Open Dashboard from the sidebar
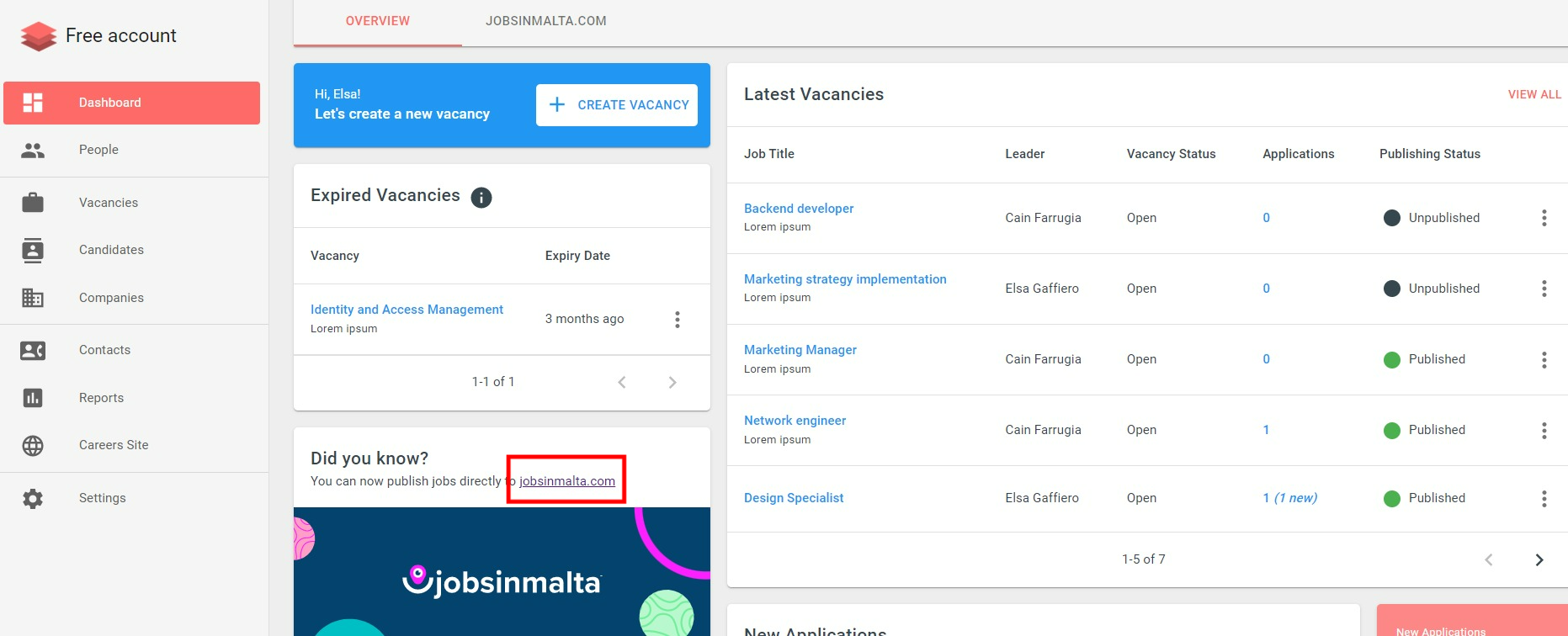1568x636 pixels. pyautogui.click(x=131, y=103)
